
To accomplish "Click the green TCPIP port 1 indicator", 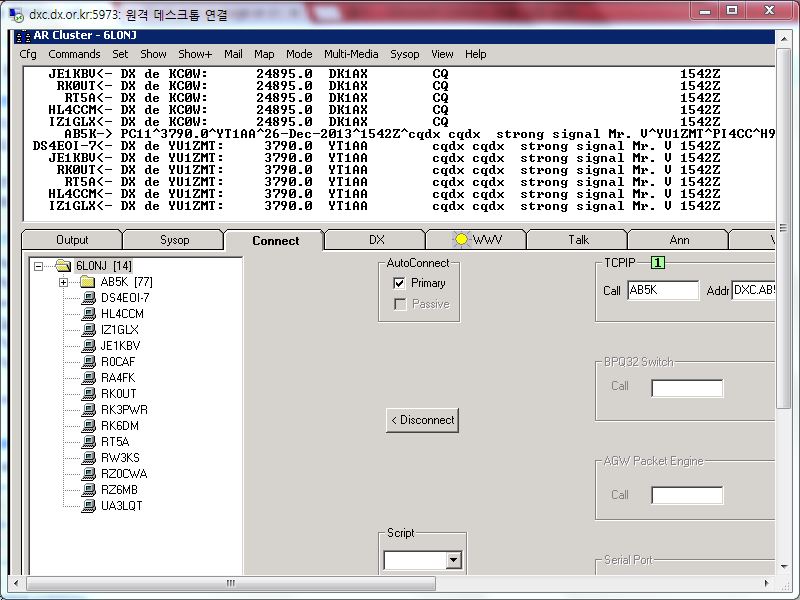I will point(658,263).
